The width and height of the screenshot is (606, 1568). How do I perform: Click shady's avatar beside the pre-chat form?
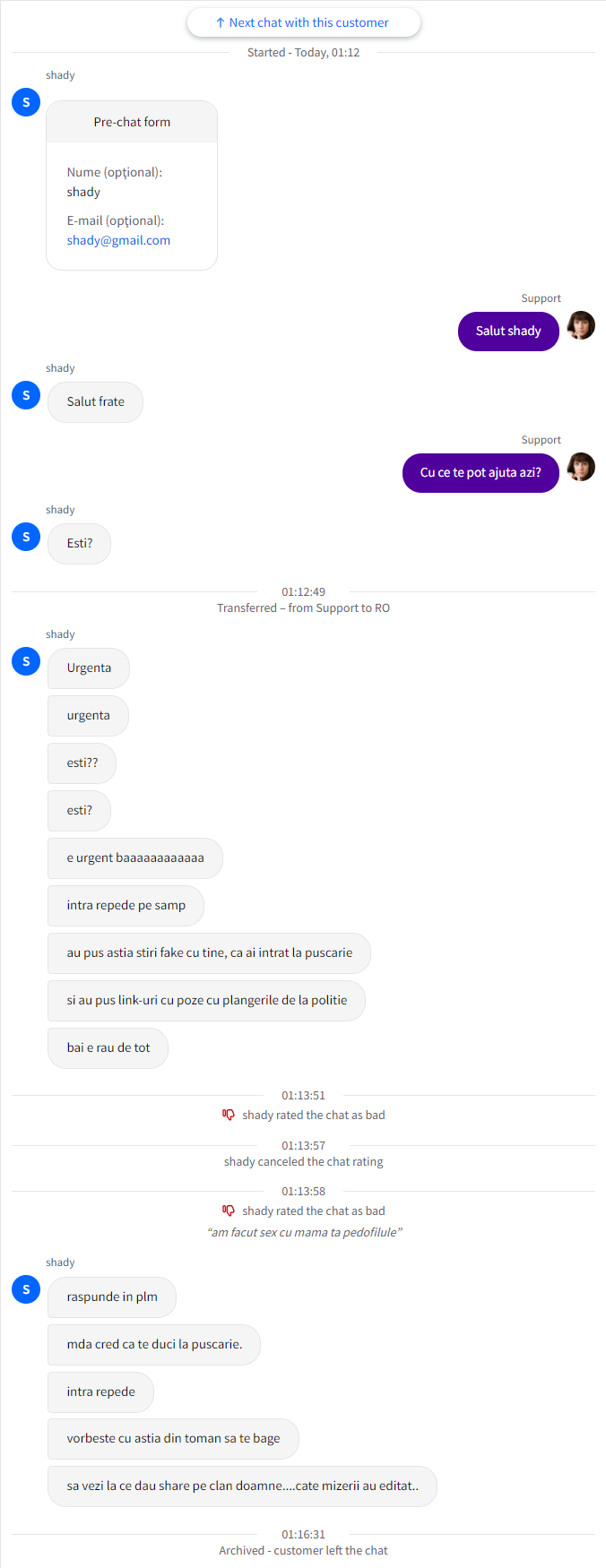click(x=26, y=102)
